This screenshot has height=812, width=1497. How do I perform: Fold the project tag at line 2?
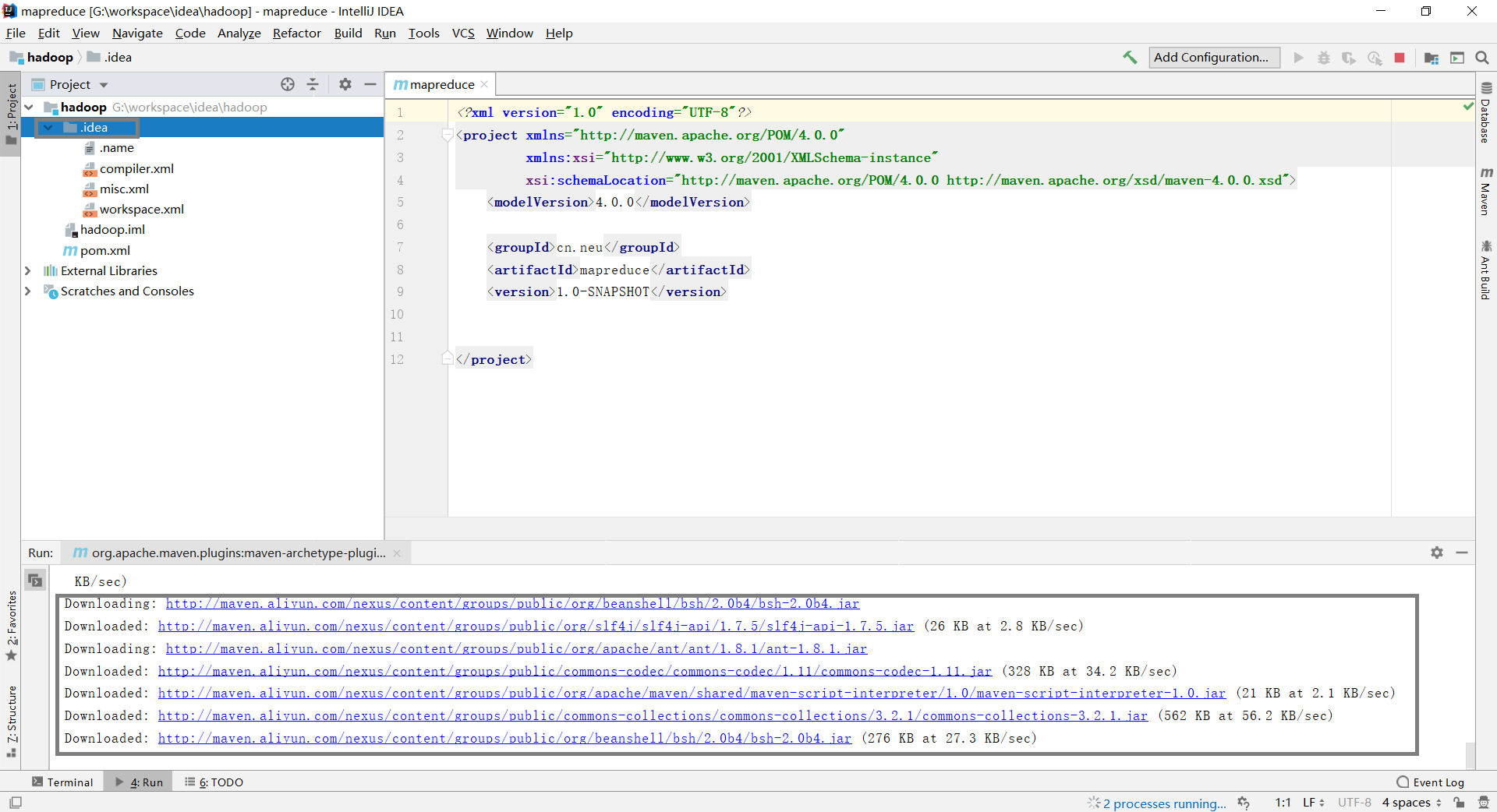[448, 135]
